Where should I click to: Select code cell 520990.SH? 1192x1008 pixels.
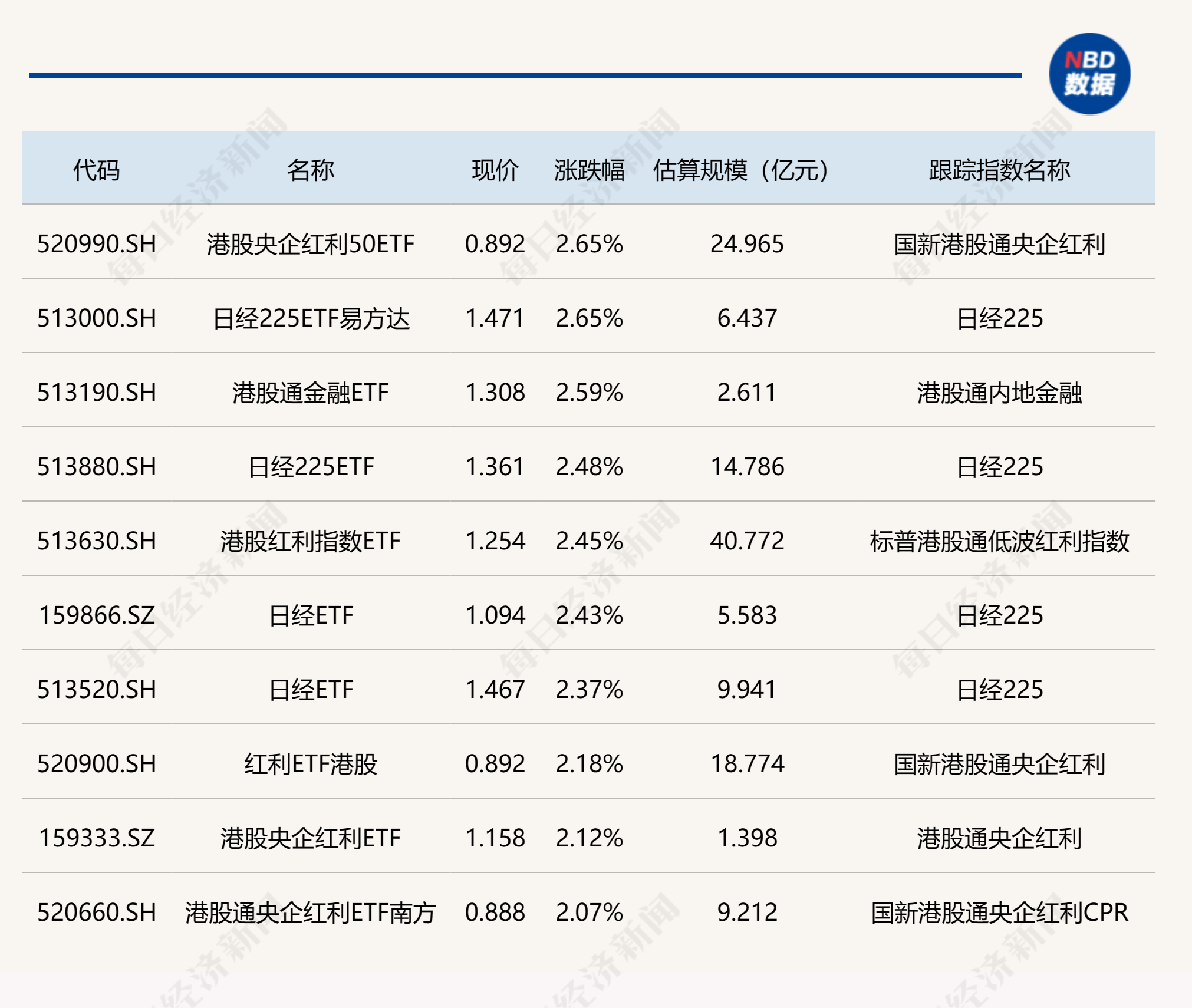[x=97, y=243]
